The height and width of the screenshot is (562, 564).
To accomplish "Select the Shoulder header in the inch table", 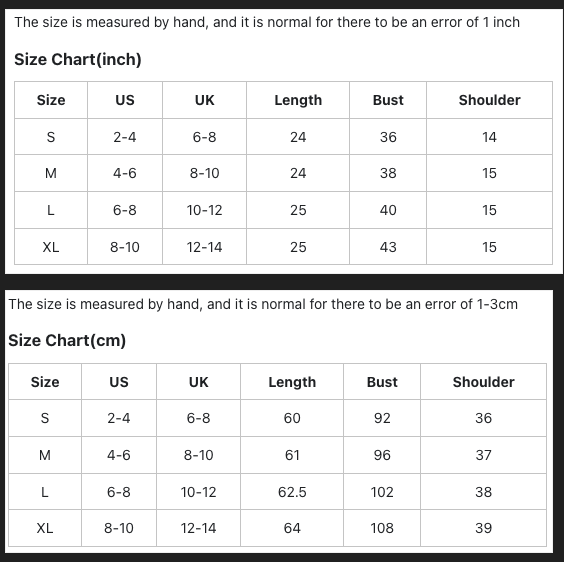I will (x=489, y=100).
